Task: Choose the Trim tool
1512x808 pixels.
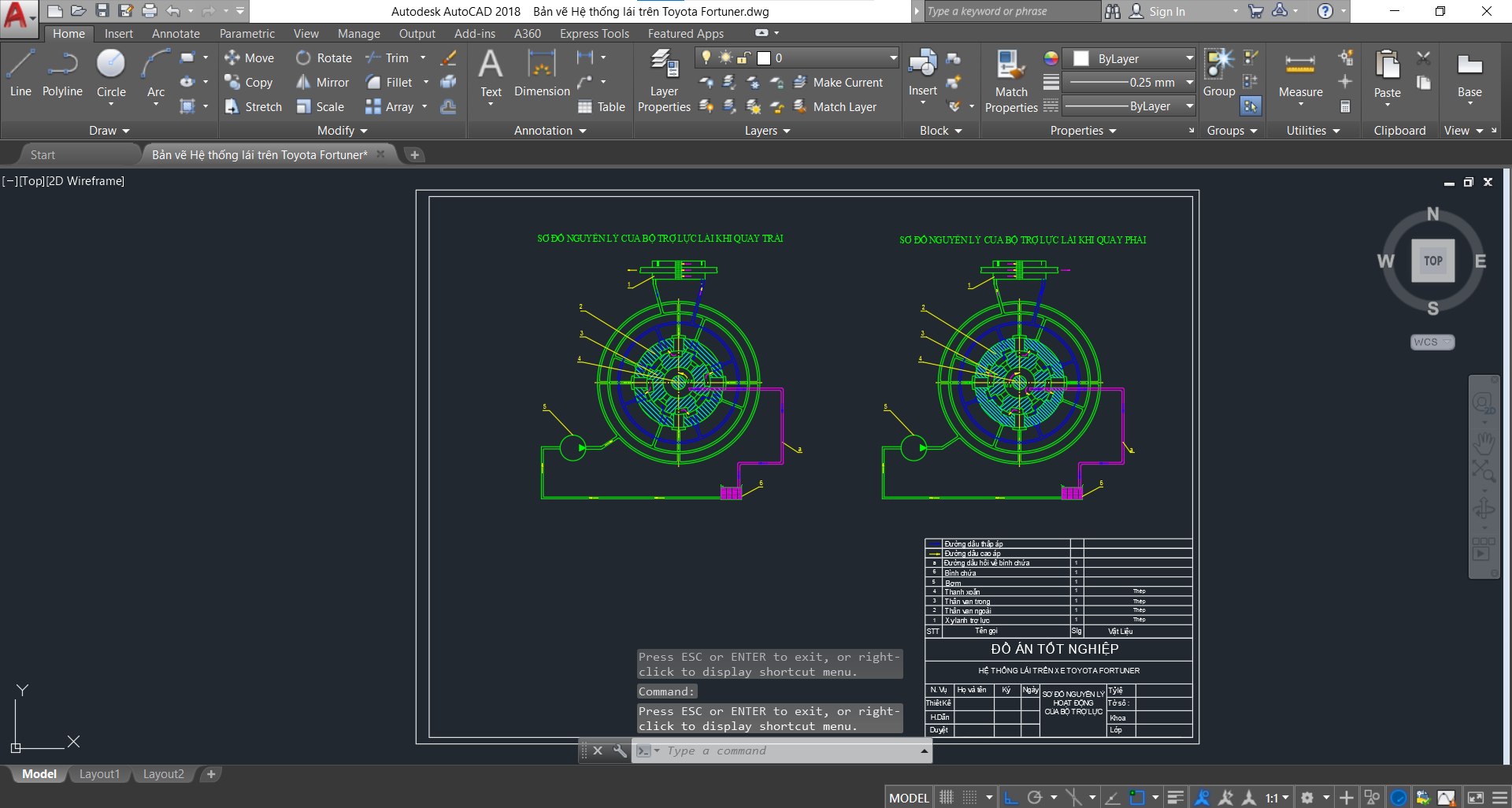Action: coord(387,57)
